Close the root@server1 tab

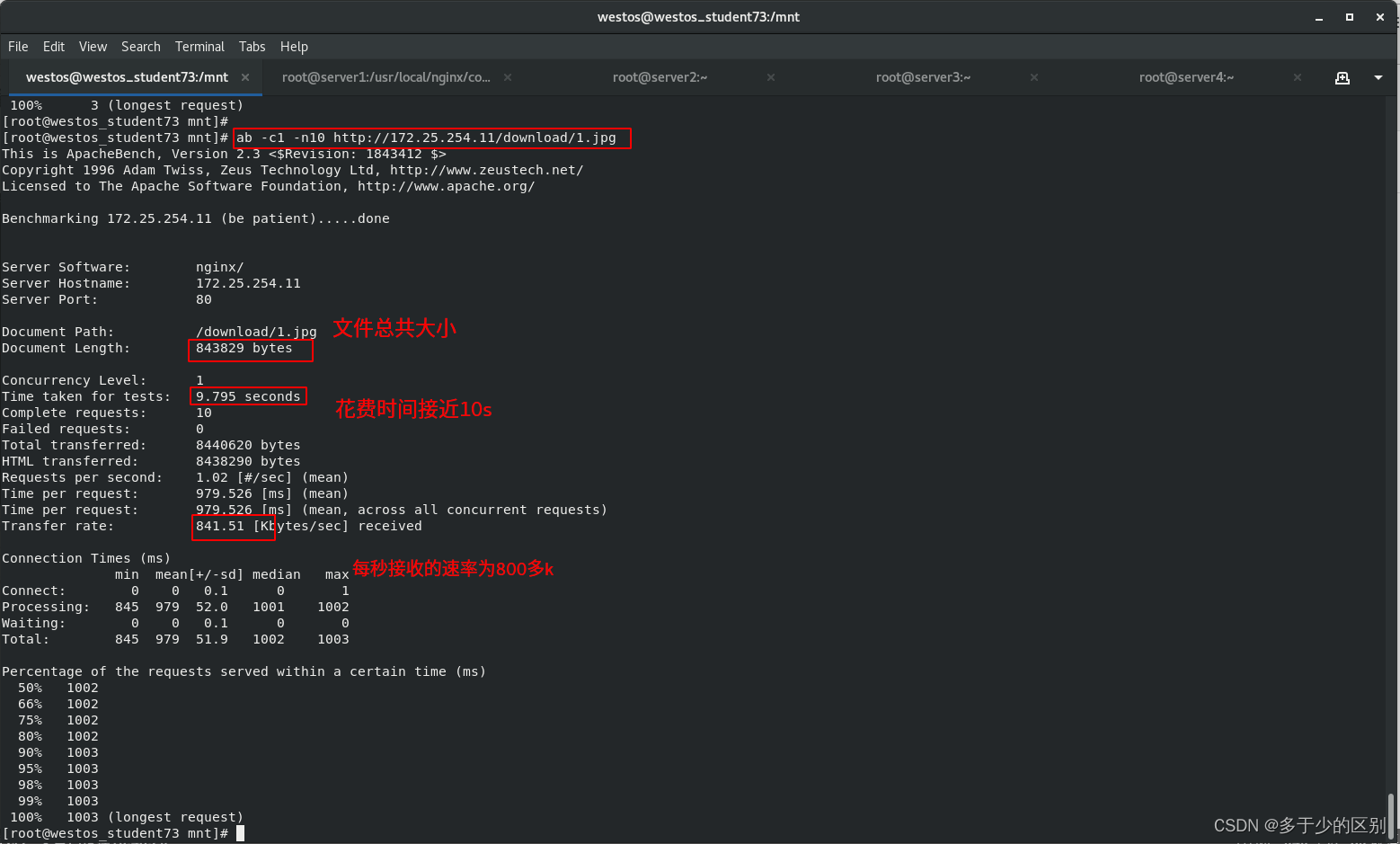tap(508, 77)
